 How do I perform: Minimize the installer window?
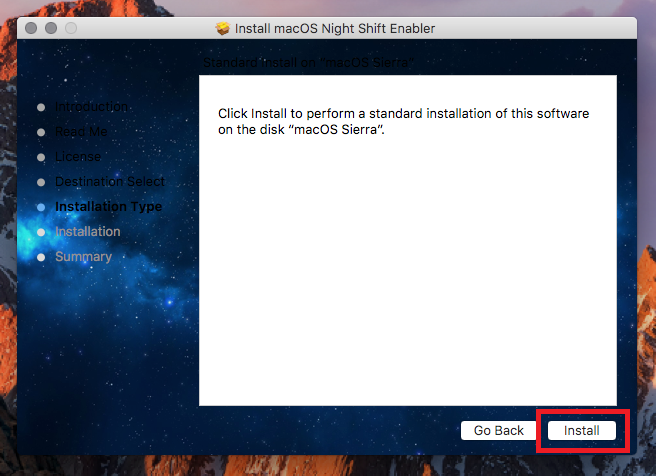tap(51, 28)
